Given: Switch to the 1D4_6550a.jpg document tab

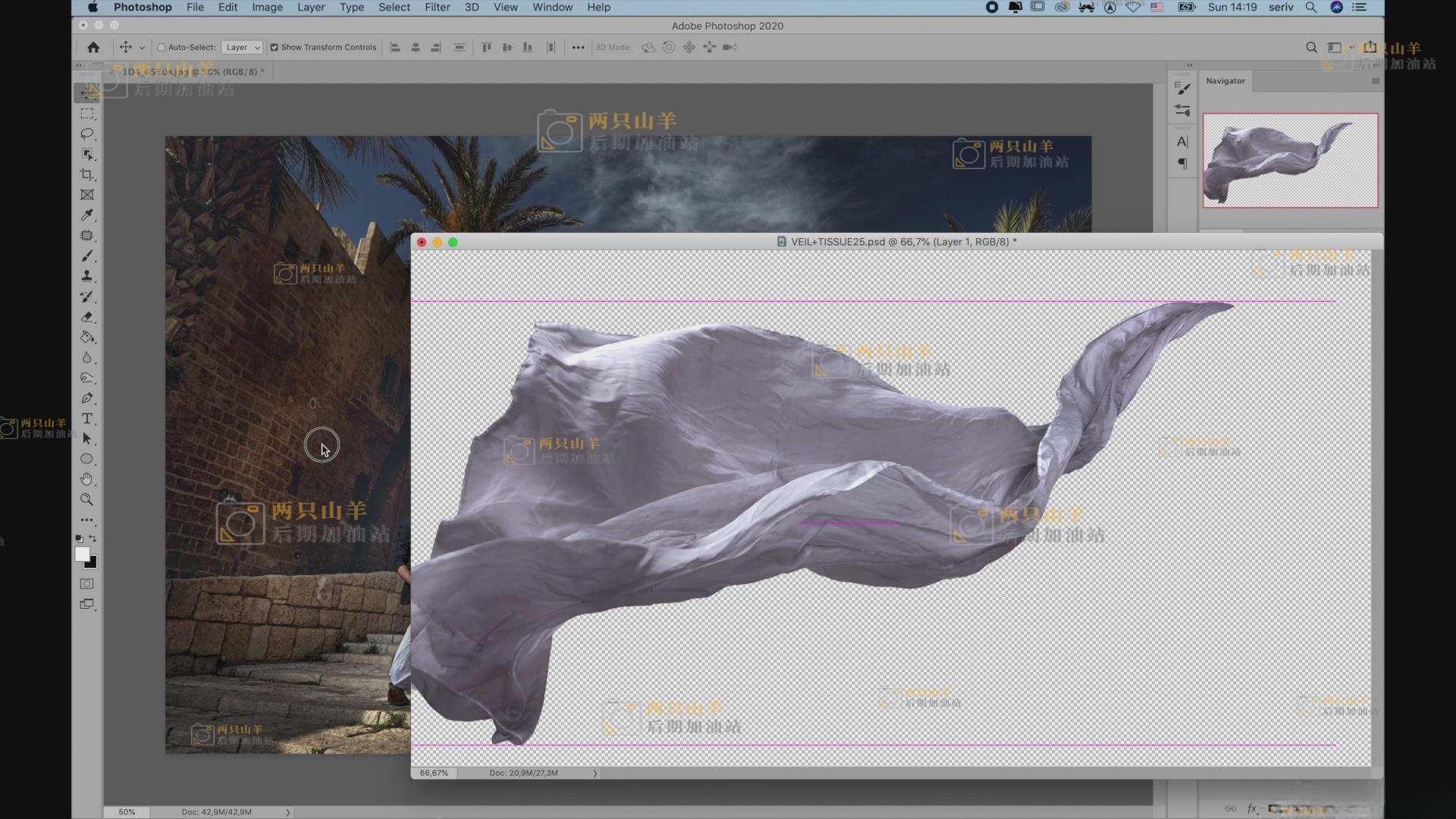Looking at the screenshot, I should (190, 72).
